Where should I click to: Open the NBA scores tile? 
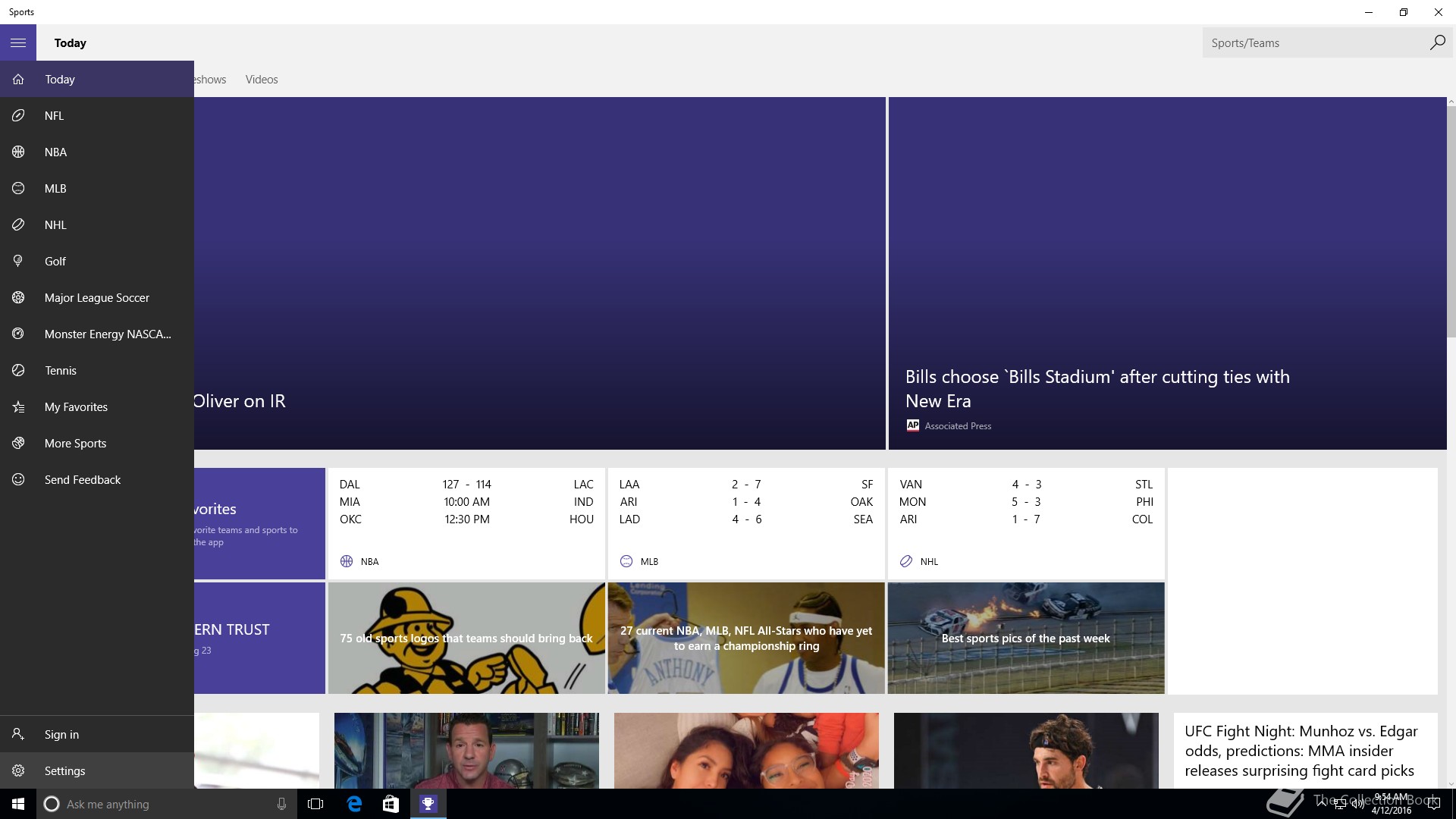466,523
